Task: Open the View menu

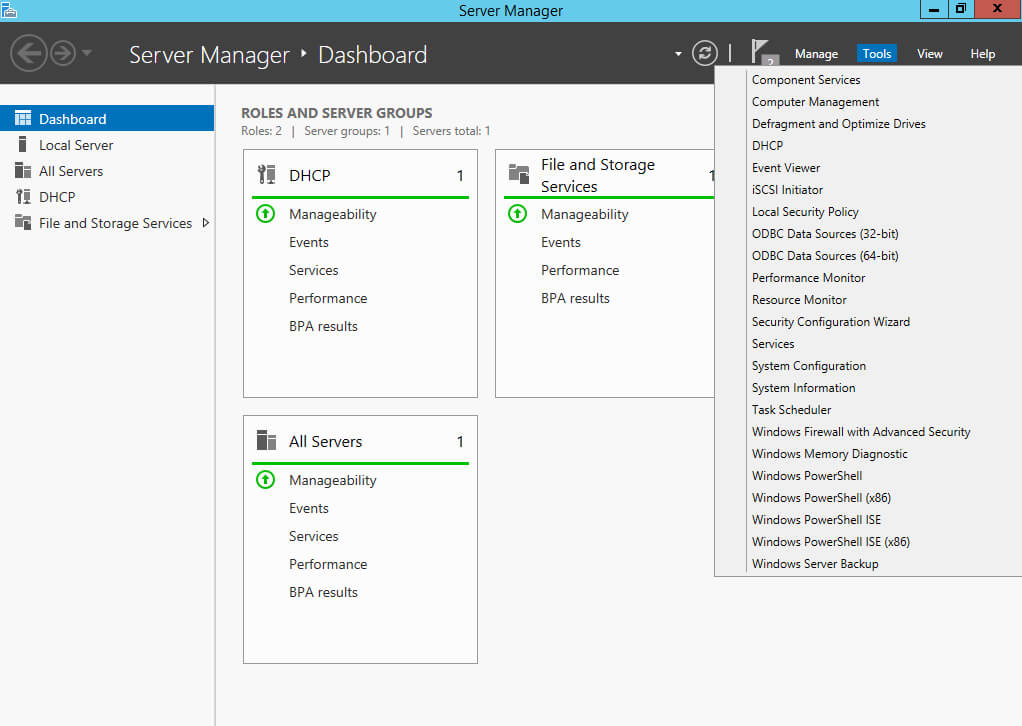Action: point(929,53)
